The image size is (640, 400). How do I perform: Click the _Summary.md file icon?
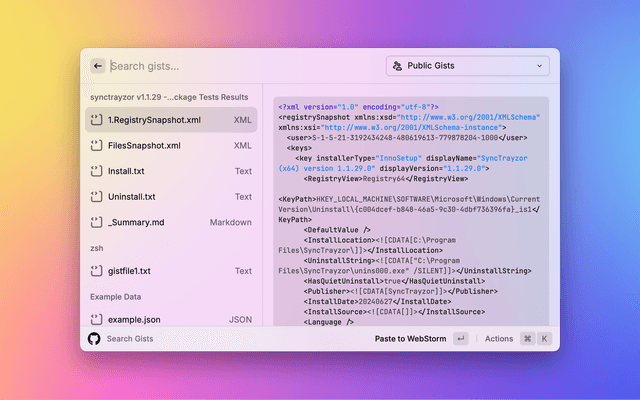(97, 222)
